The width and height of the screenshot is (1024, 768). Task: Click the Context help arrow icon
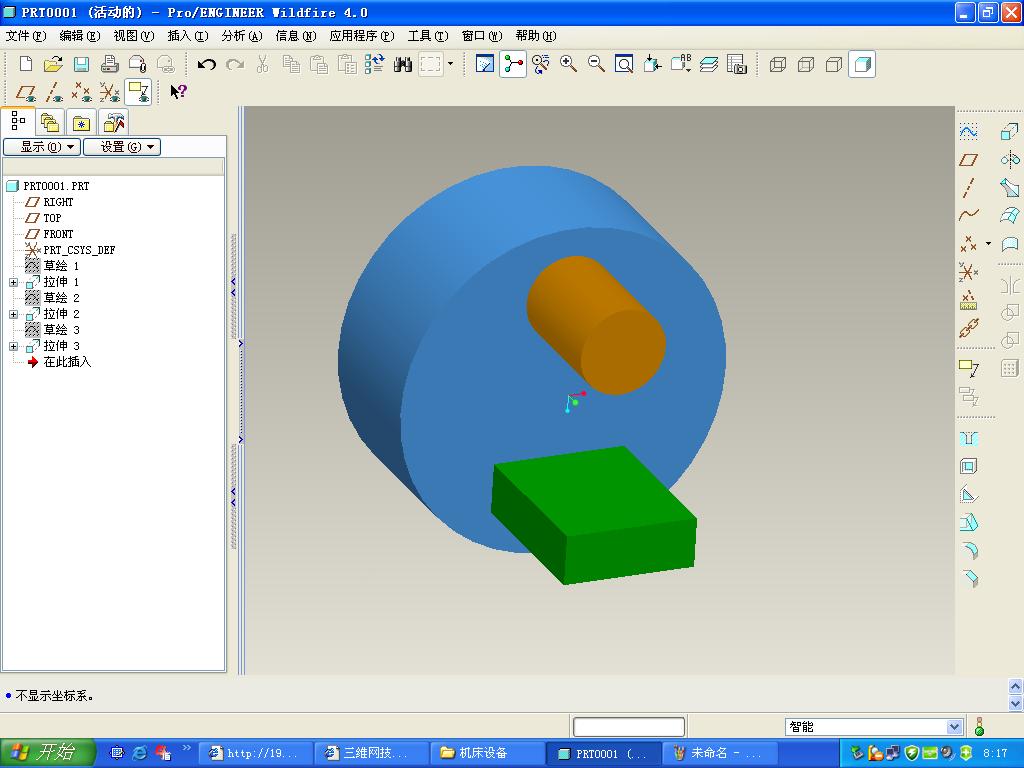coord(178,92)
